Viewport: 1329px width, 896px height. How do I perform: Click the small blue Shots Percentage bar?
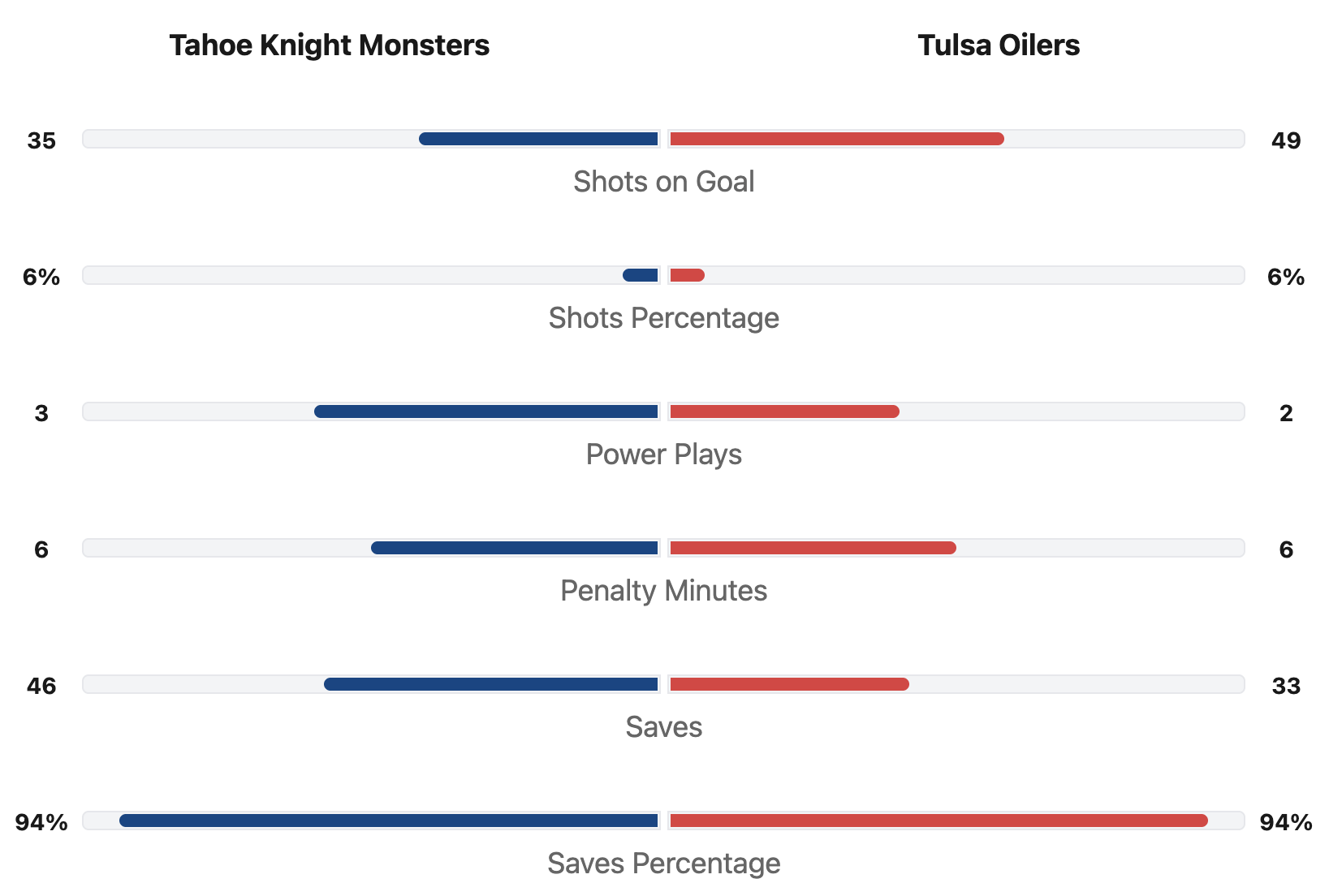tap(641, 275)
